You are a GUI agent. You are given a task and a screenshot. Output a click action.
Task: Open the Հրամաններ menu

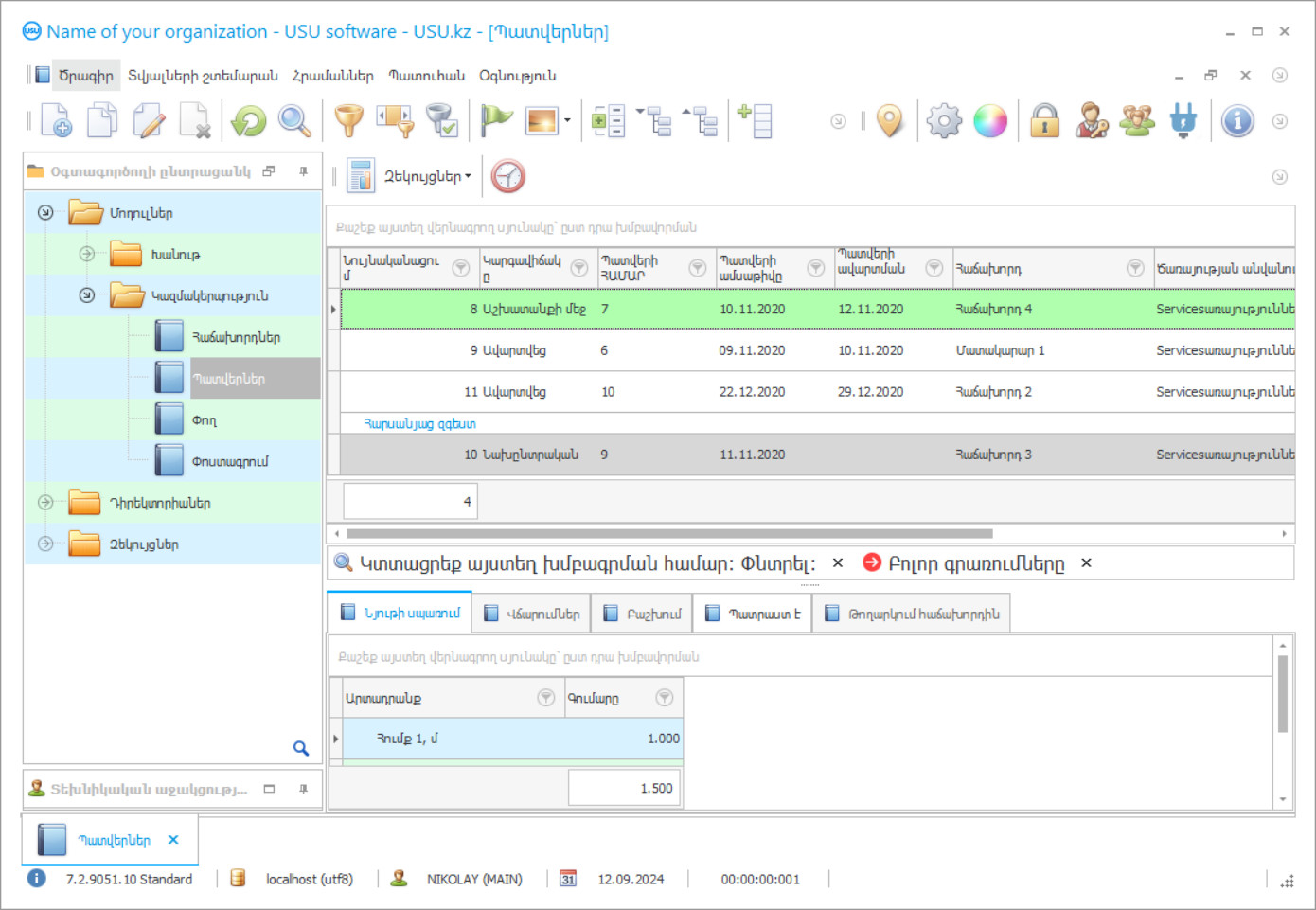pyautogui.click(x=332, y=76)
